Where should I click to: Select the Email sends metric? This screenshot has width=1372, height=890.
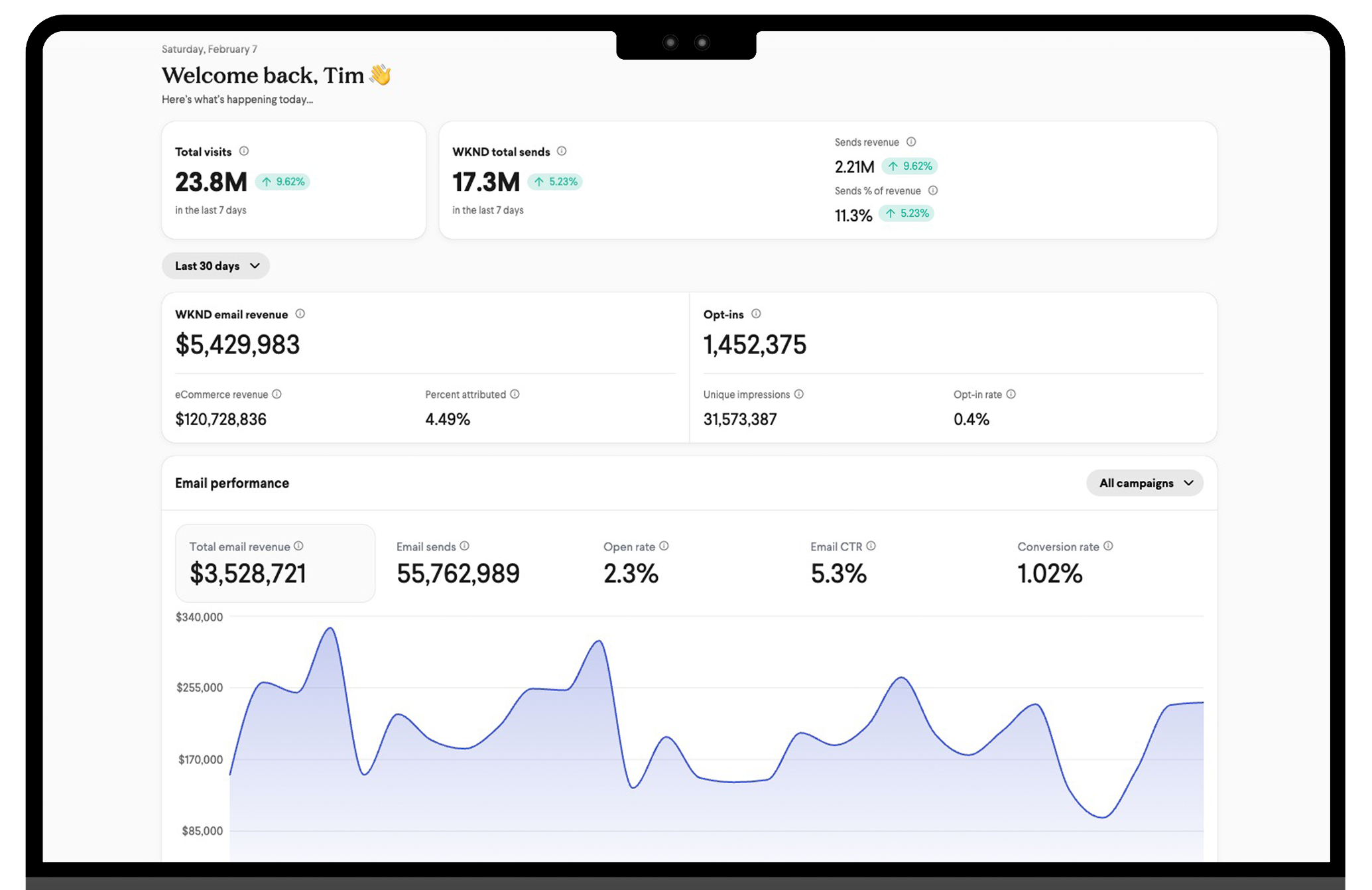(x=458, y=563)
